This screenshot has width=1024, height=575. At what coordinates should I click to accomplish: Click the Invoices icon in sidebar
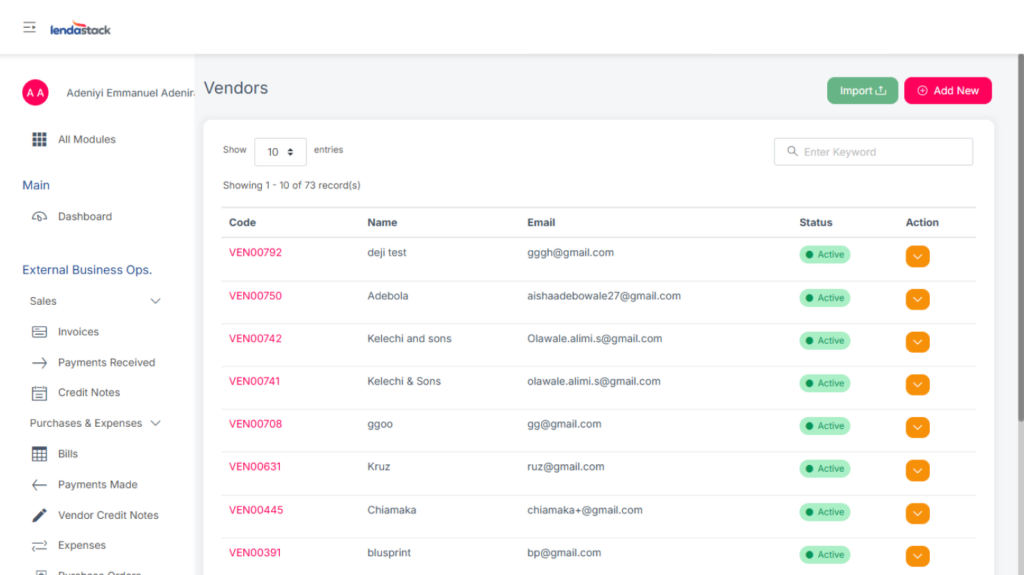(x=40, y=332)
